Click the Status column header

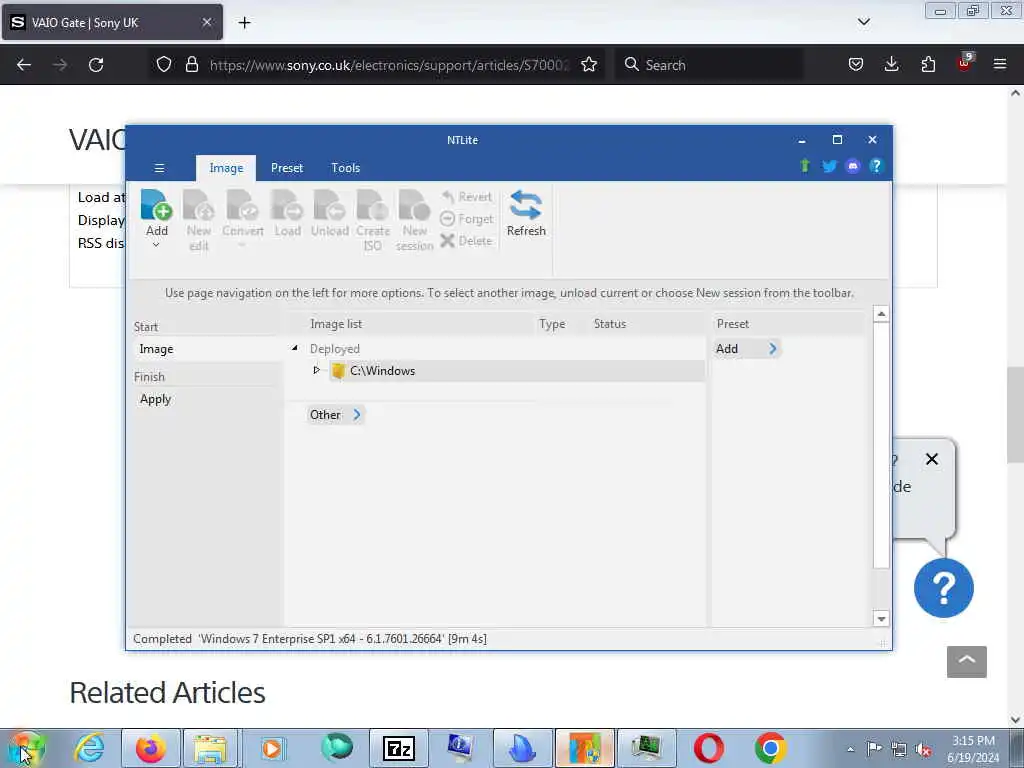click(610, 324)
